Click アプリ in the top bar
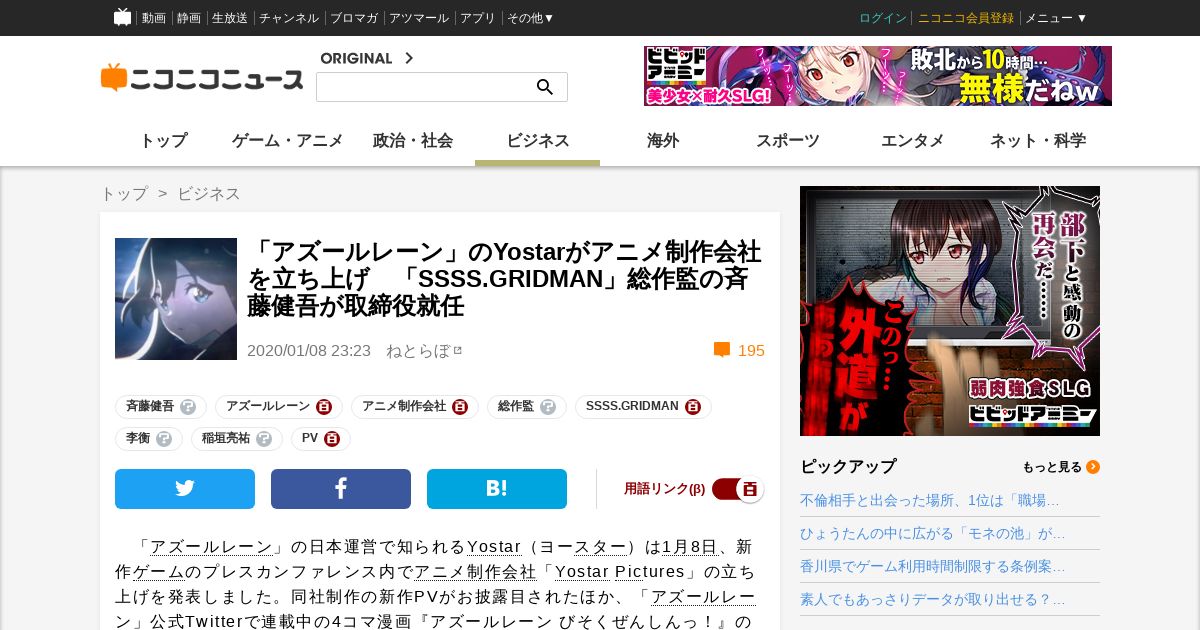The image size is (1200, 630). click(x=478, y=18)
